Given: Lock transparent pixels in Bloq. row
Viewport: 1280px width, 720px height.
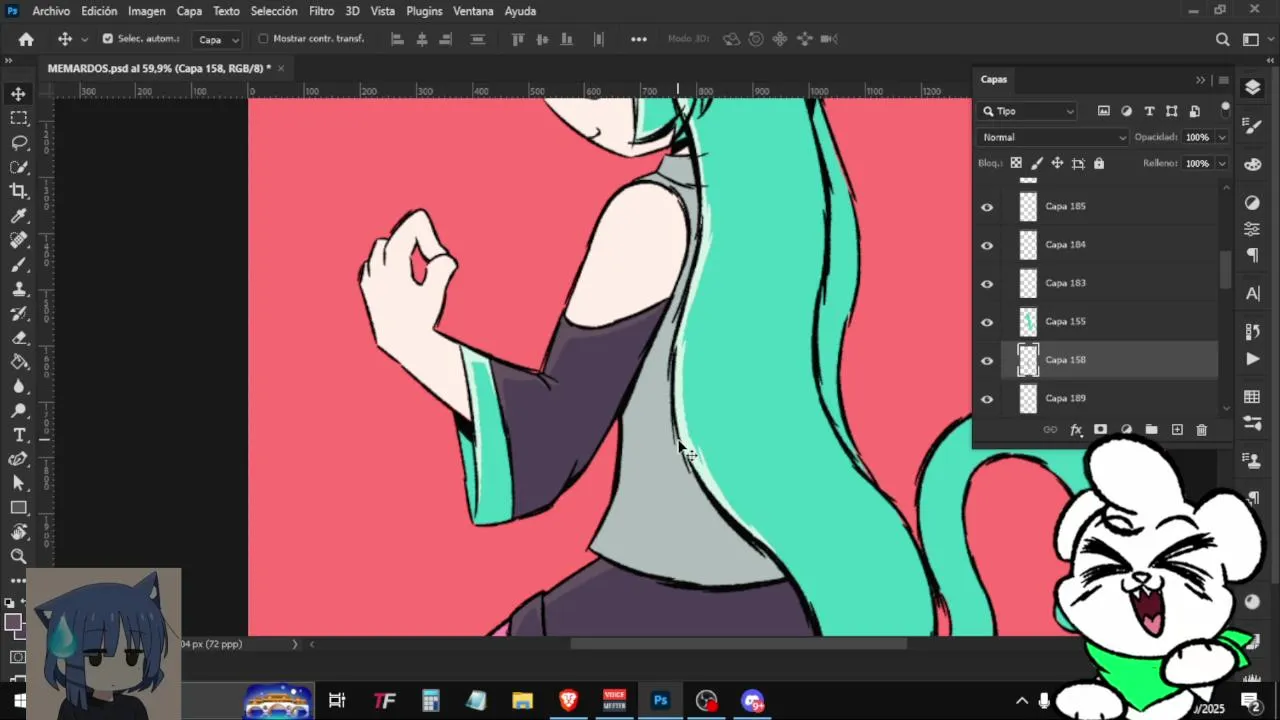Looking at the screenshot, I should 1016,163.
